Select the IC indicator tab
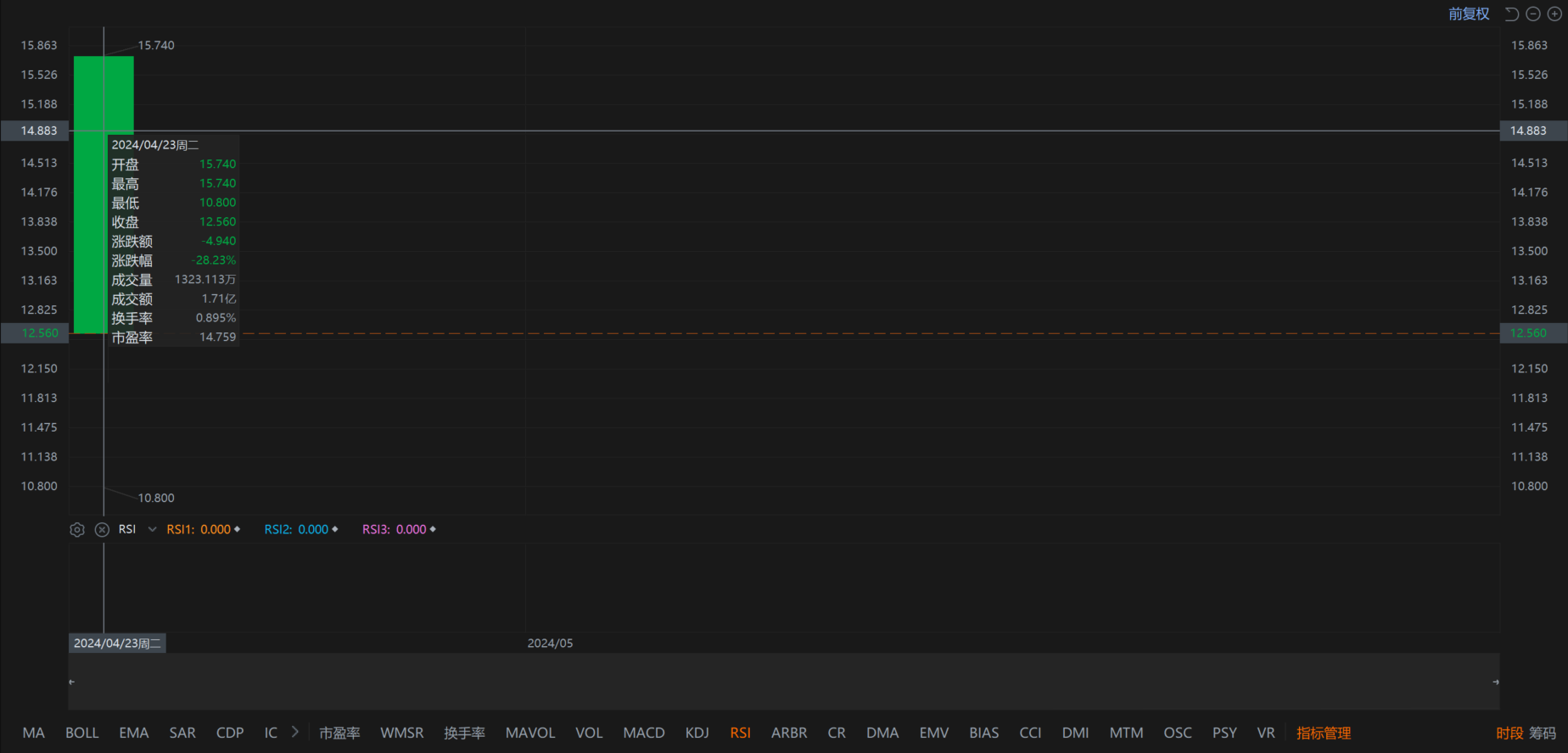Image resolution: width=1568 pixels, height=753 pixels. (x=271, y=733)
